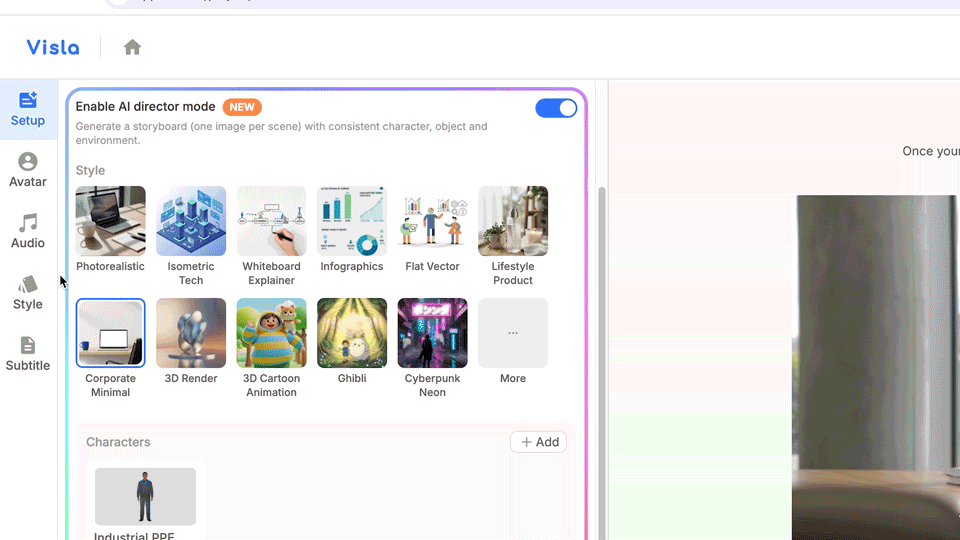Open the Setup sidebar tab
This screenshot has height=540, width=960.
[x=28, y=108]
